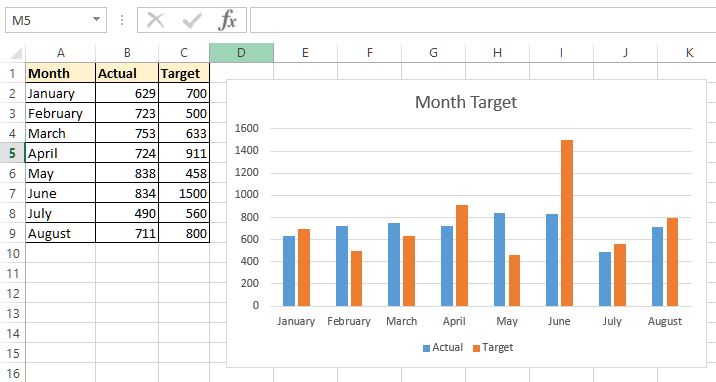Click cell with value 560
716x382 pixels.
pos(184,213)
